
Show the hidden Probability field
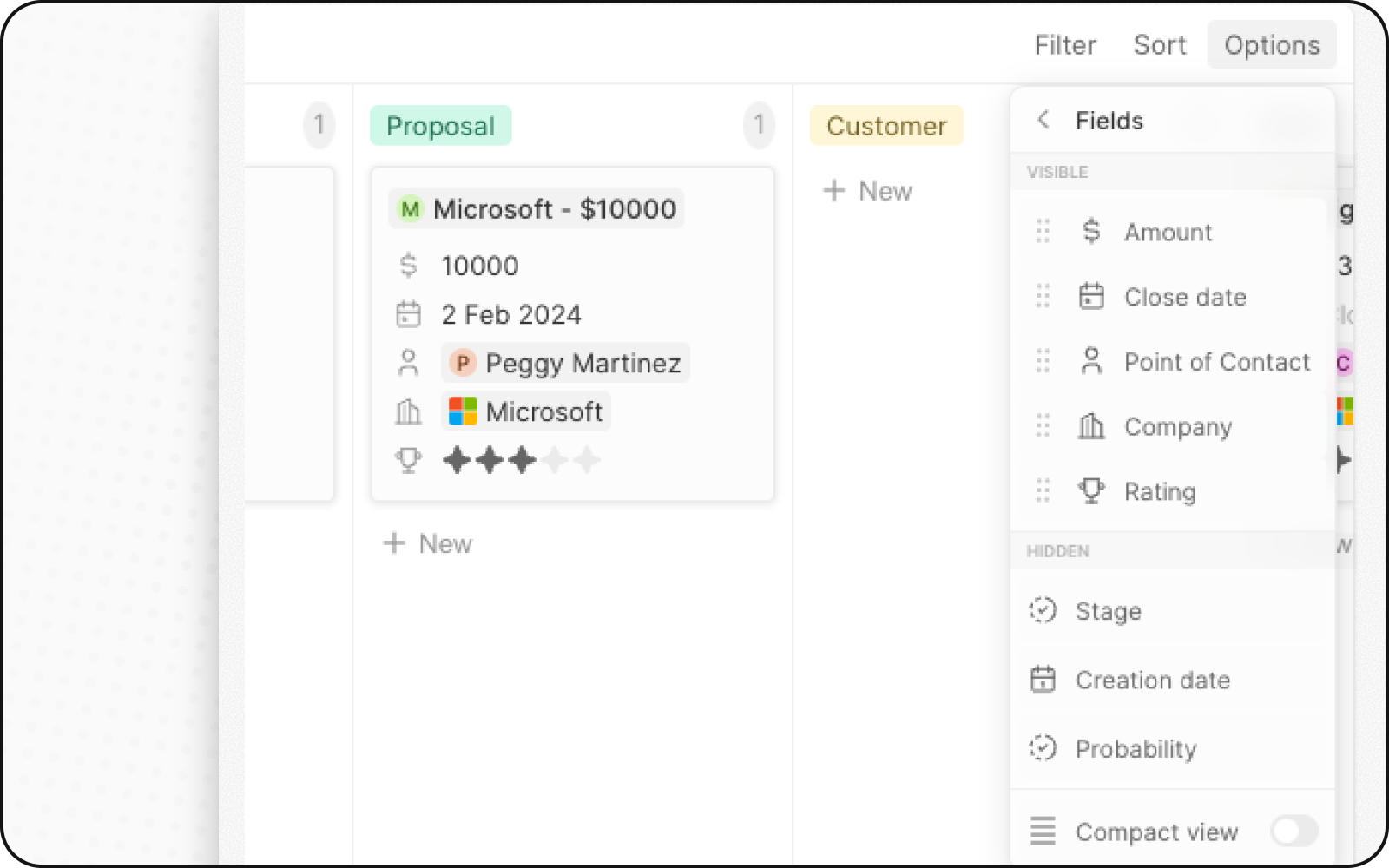1136,748
